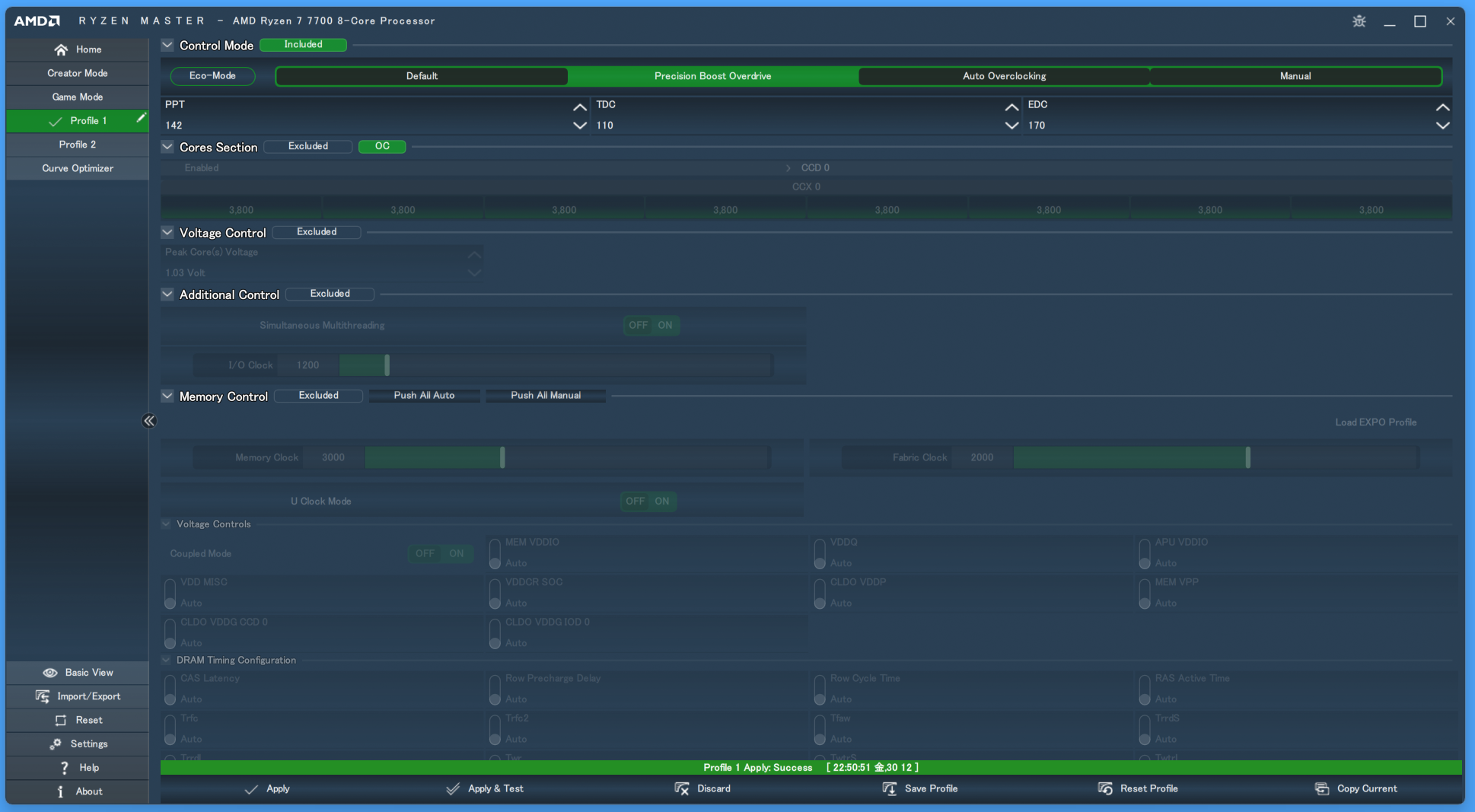Select the Manual control mode tab
This screenshot has width=1475, height=812.
(1295, 76)
